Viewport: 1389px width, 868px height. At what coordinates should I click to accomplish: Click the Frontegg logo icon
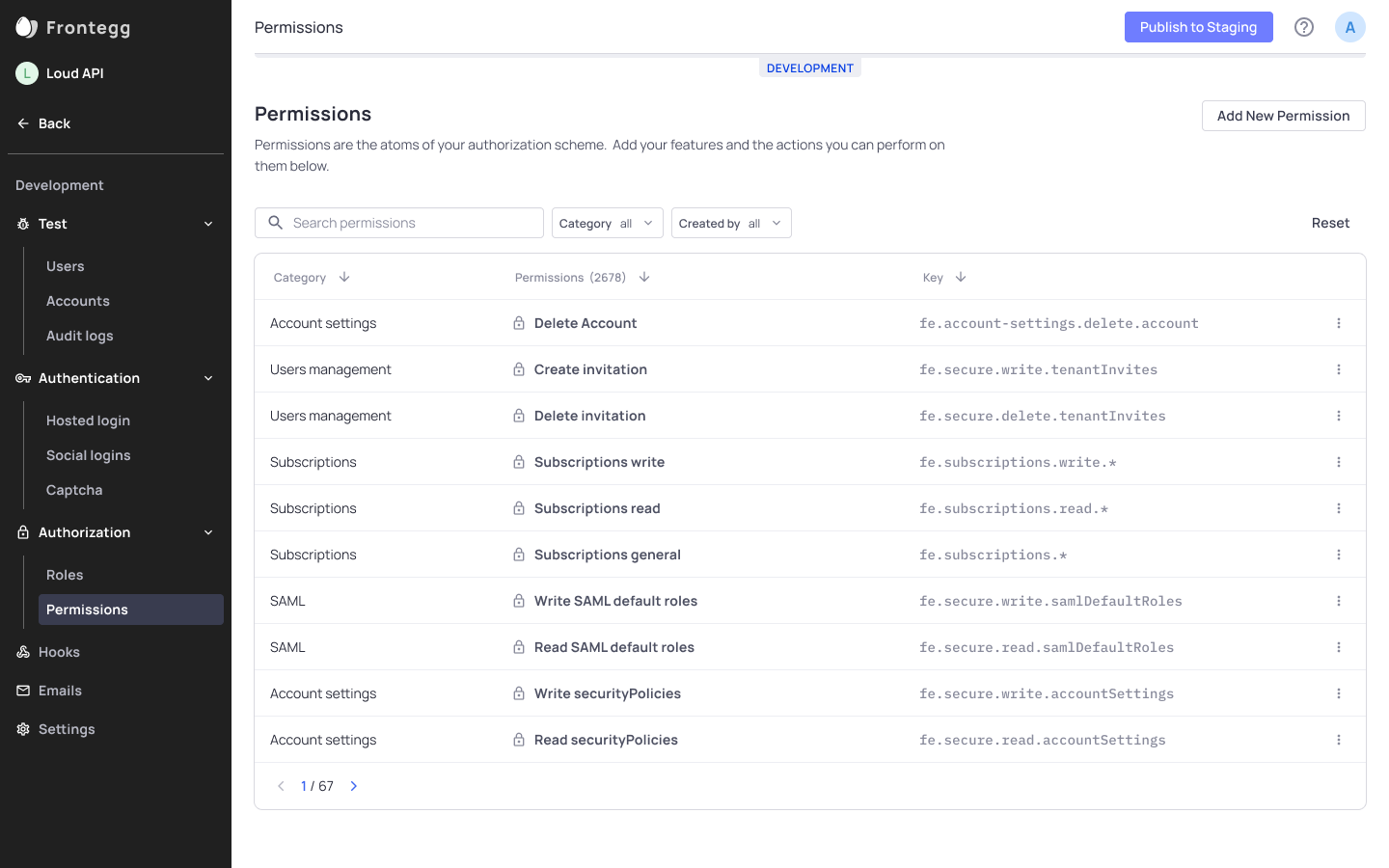point(26,27)
